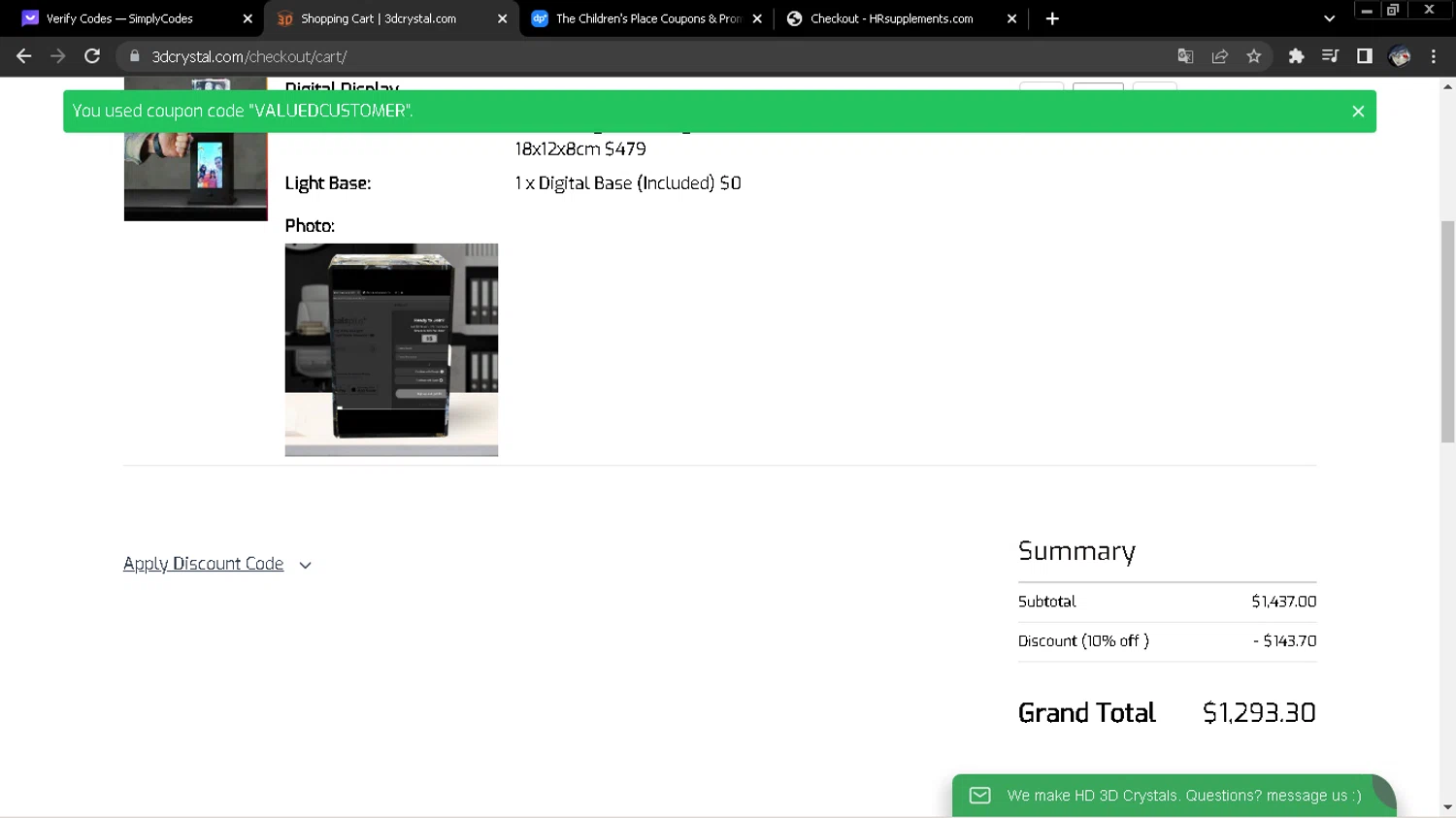Open Chrome three-dot menu
This screenshot has height=818, width=1456.
[x=1434, y=56]
